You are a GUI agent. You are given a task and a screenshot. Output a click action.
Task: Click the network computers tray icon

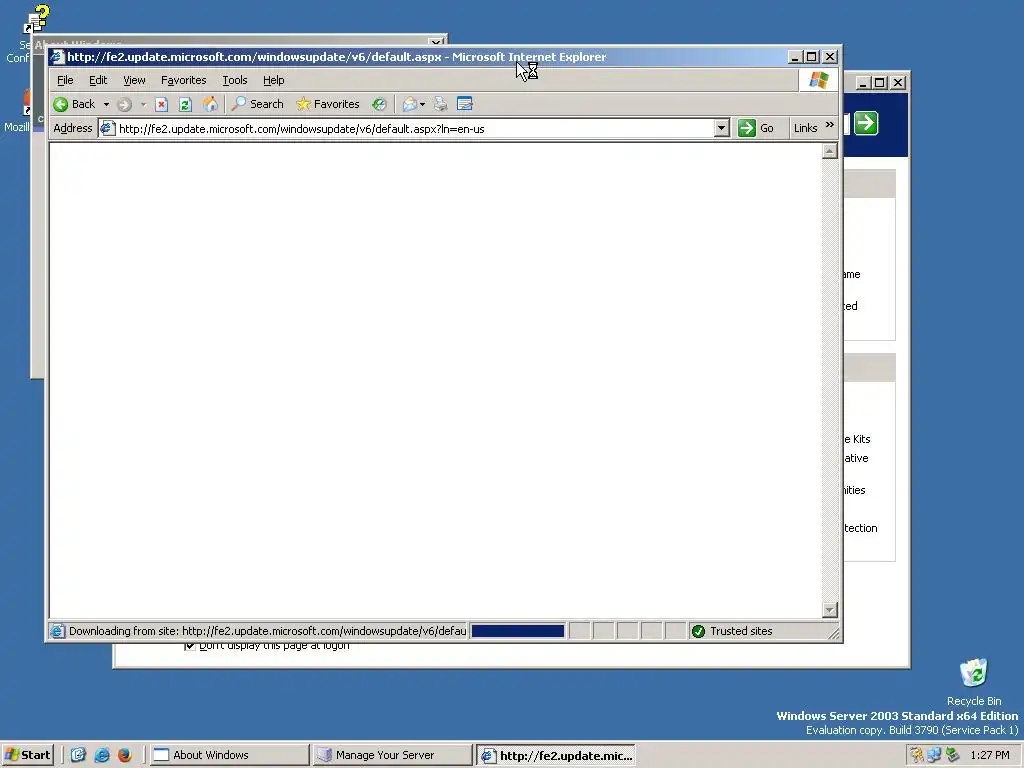point(935,755)
